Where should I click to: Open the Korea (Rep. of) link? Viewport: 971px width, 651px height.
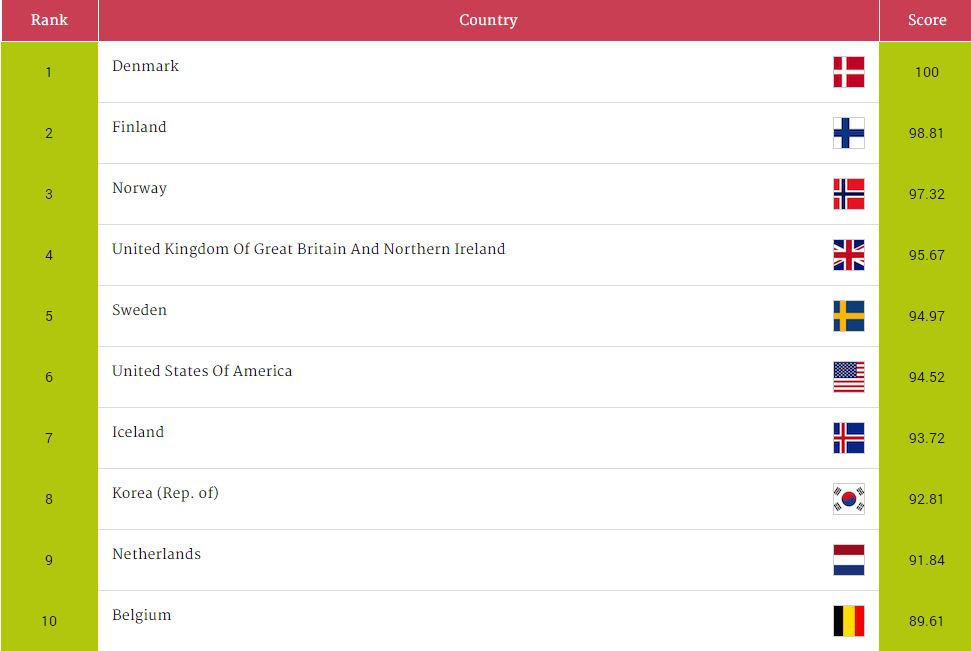coord(165,493)
